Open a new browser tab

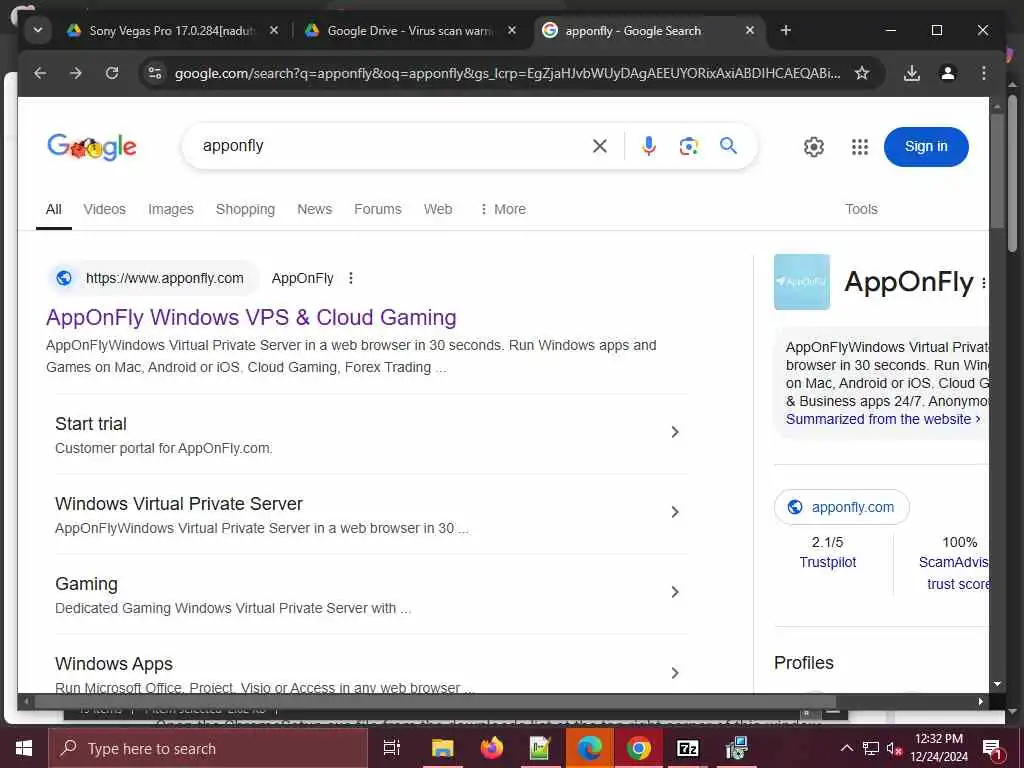pyautogui.click(x=786, y=31)
